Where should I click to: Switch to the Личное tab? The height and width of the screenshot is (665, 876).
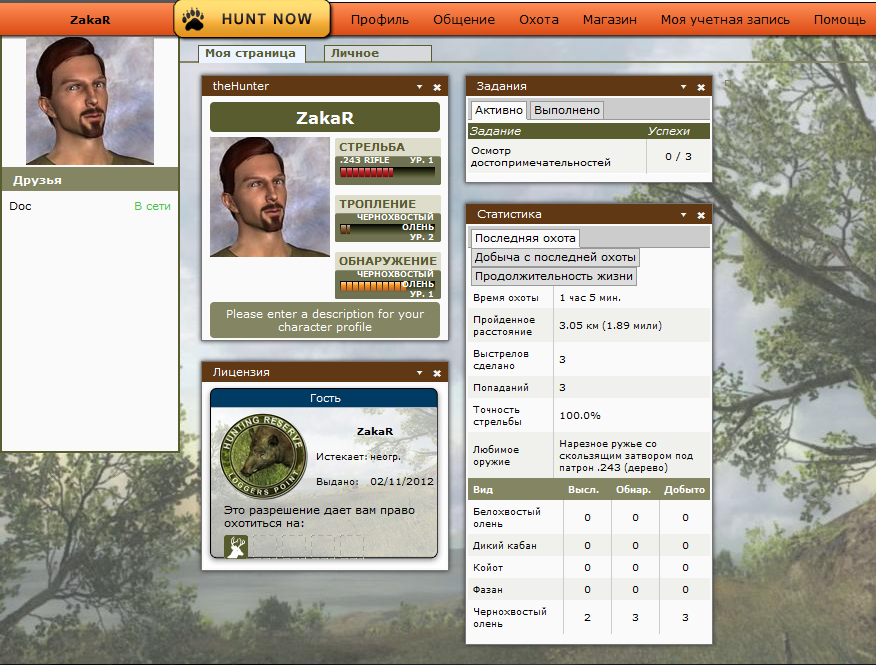coord(378,53)
